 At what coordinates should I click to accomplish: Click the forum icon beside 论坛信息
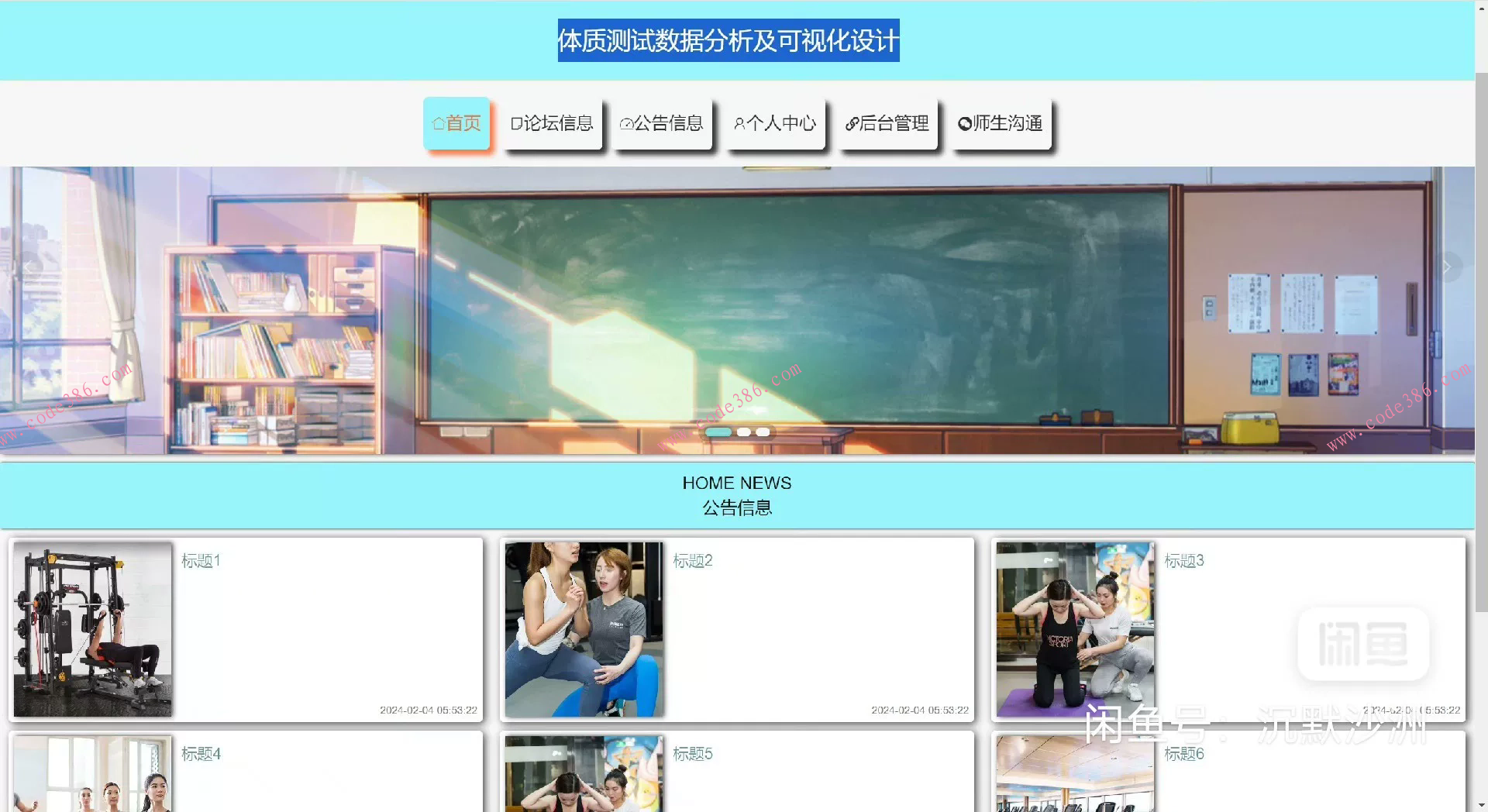click(517, 122)
